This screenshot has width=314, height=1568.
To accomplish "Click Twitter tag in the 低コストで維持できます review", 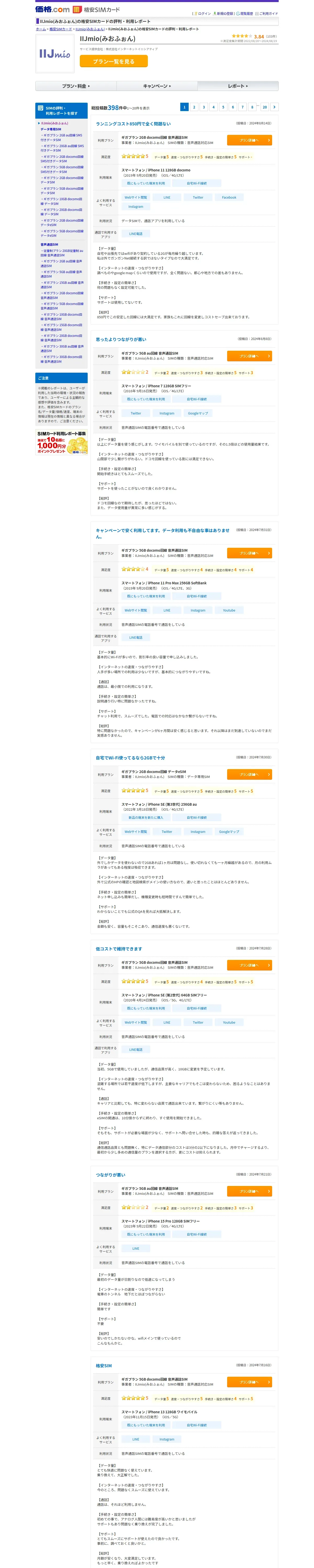I will coord(198,1023).
